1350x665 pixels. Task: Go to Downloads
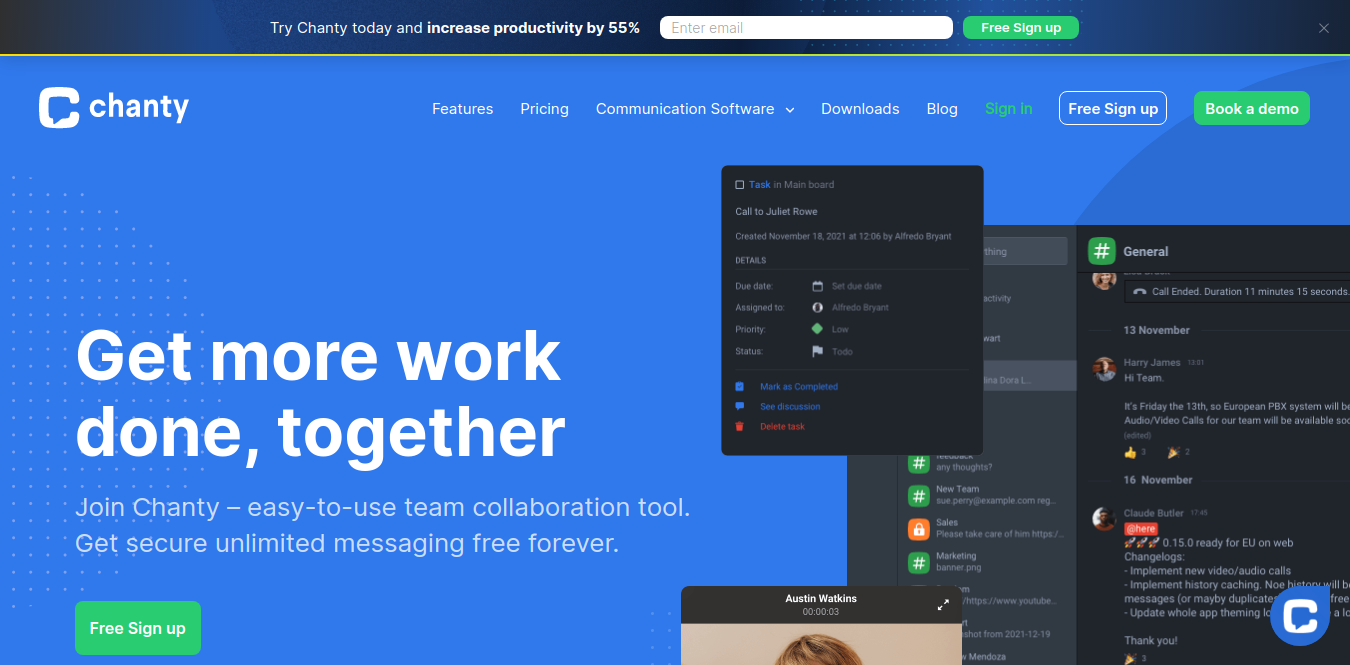(x=860, y=109)
